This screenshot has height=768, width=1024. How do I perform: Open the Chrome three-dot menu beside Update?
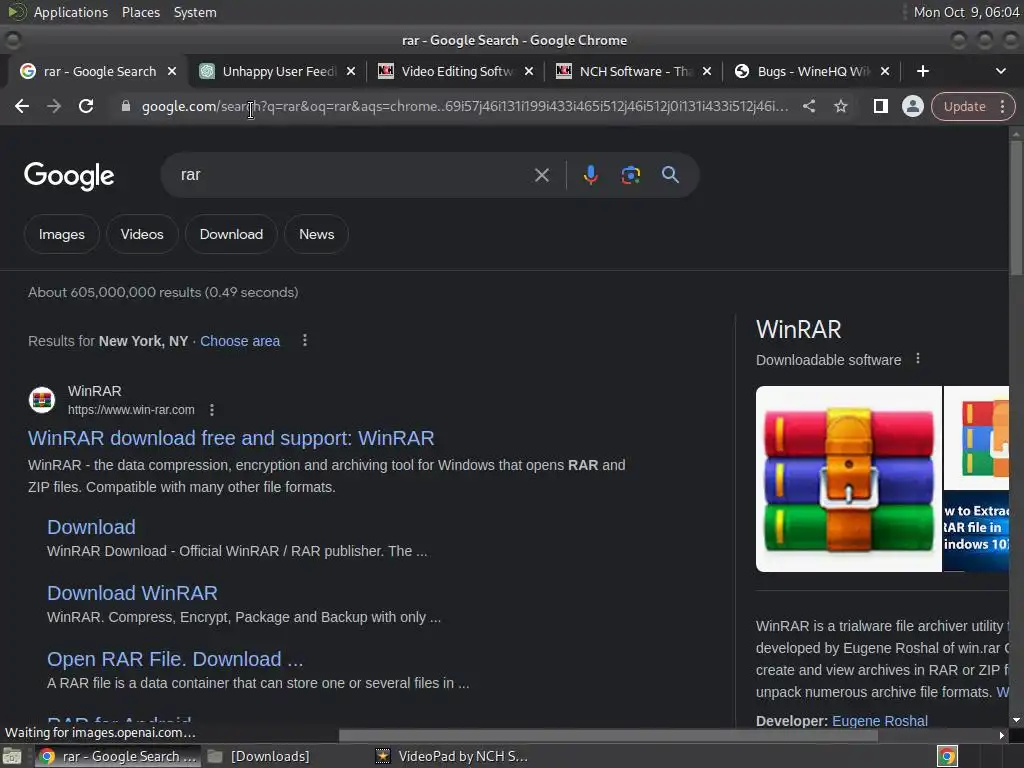[x=1002, y=106]
